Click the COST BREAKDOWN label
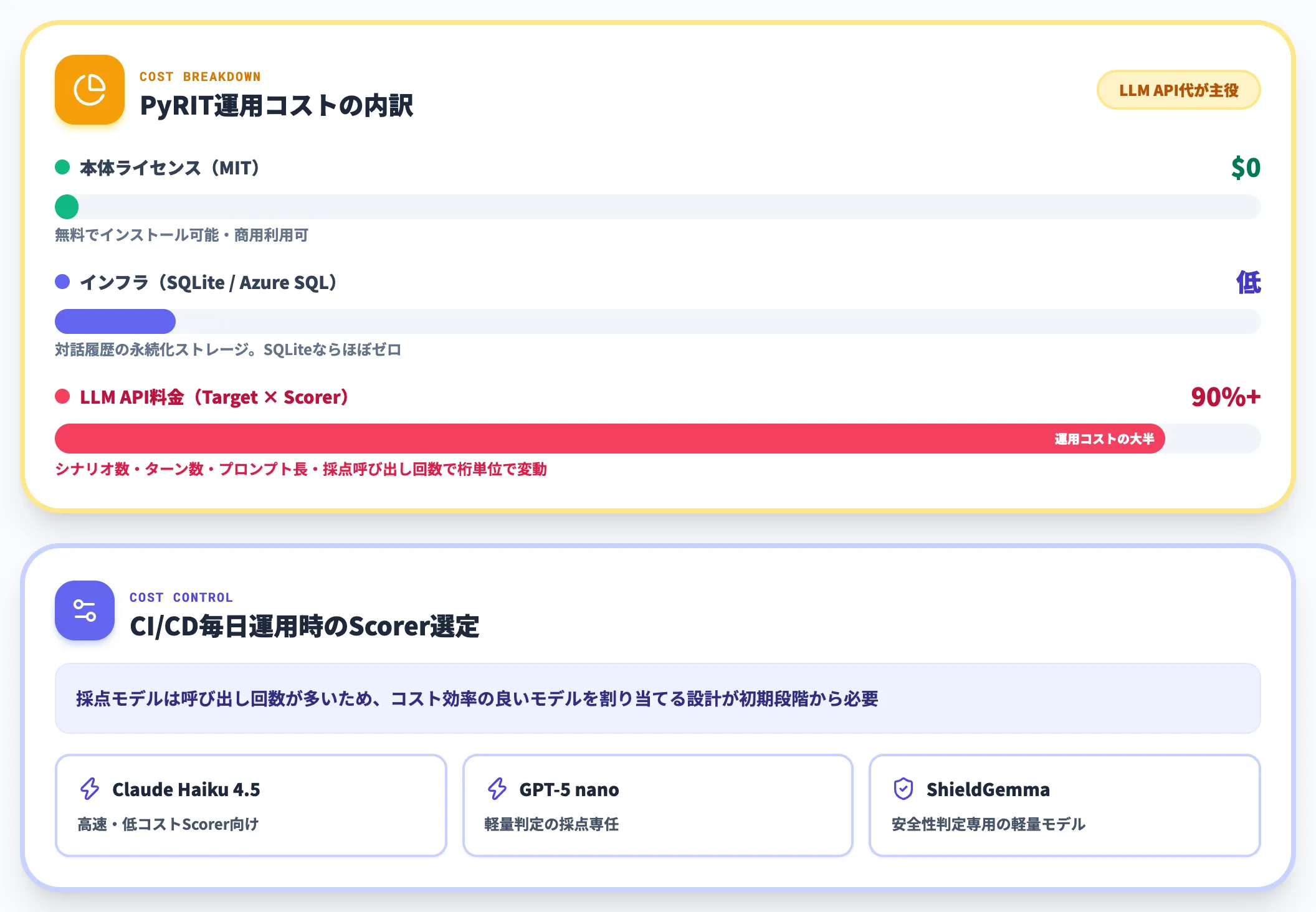Image resolution: width=1316 pixels, height=912 pixels. (x=200, y=77)
